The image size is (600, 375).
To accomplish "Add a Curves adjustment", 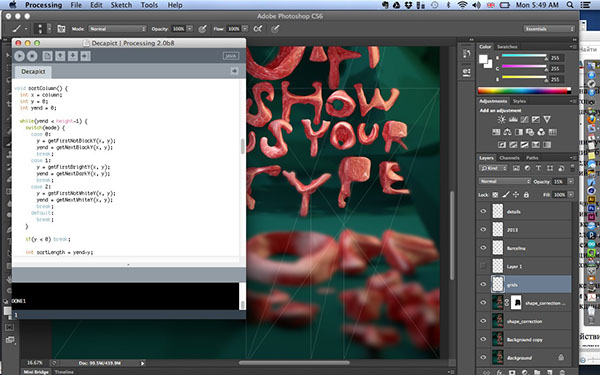I will pyautogui.click(x=524, y=120).
